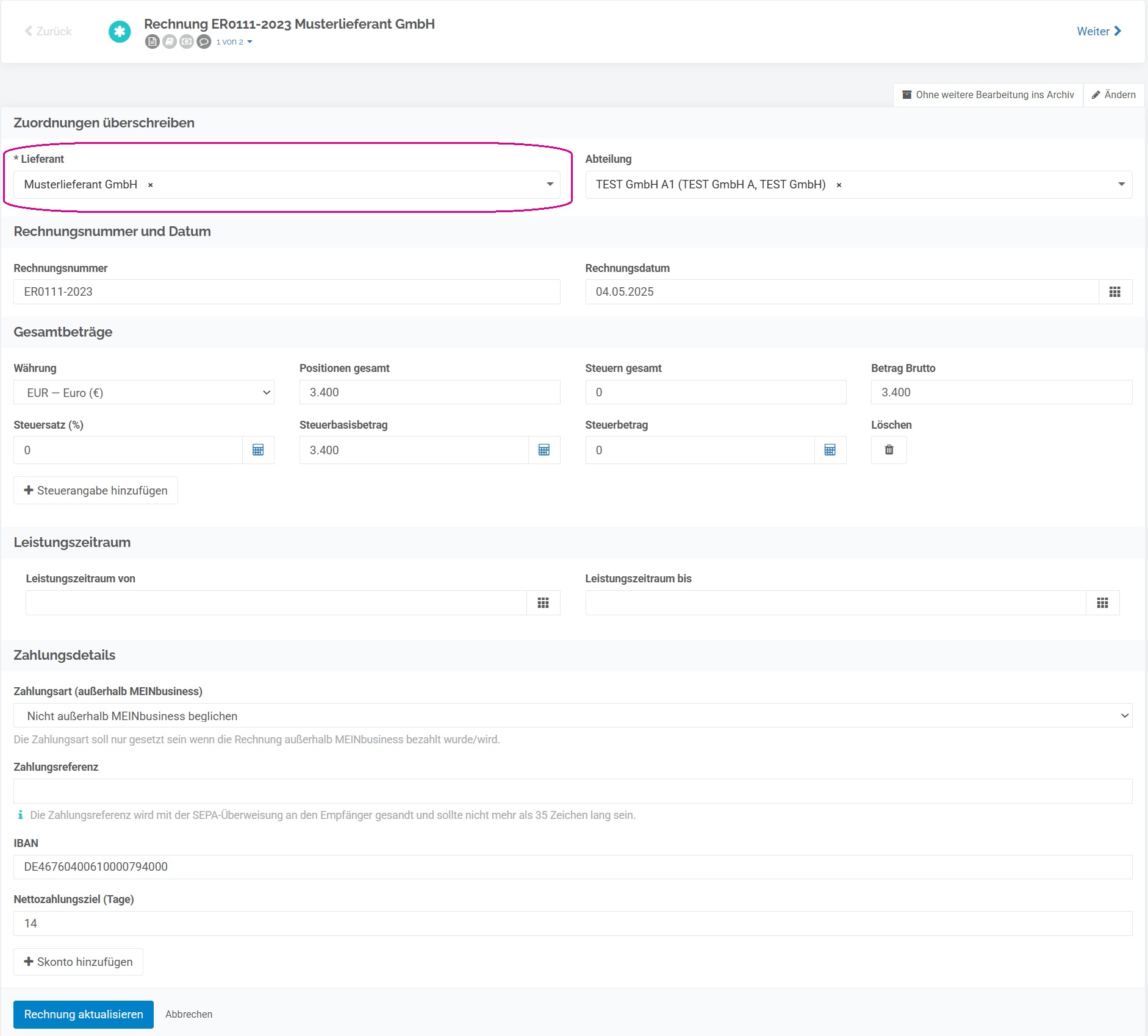Click the IBAN input field
This screenshot has height=1036, width=1148.
click(573, 867)
